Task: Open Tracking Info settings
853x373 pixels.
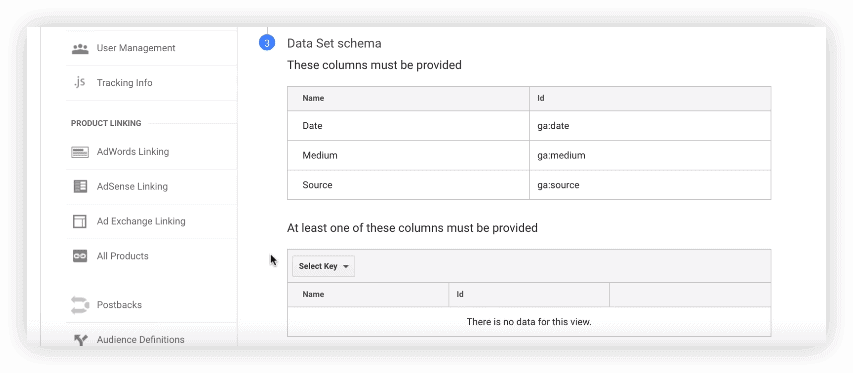Action: click(x=125, y=83)
